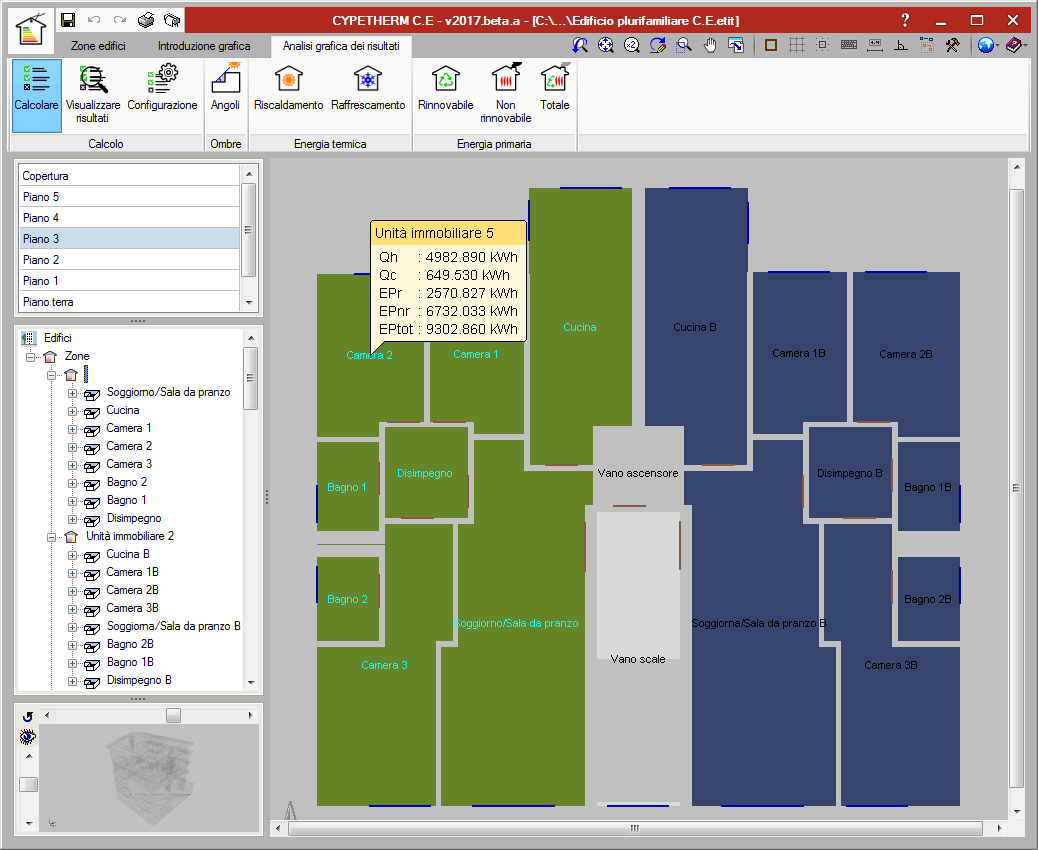Click the keyboard coordinates entry icon

(x=849, y=45)
